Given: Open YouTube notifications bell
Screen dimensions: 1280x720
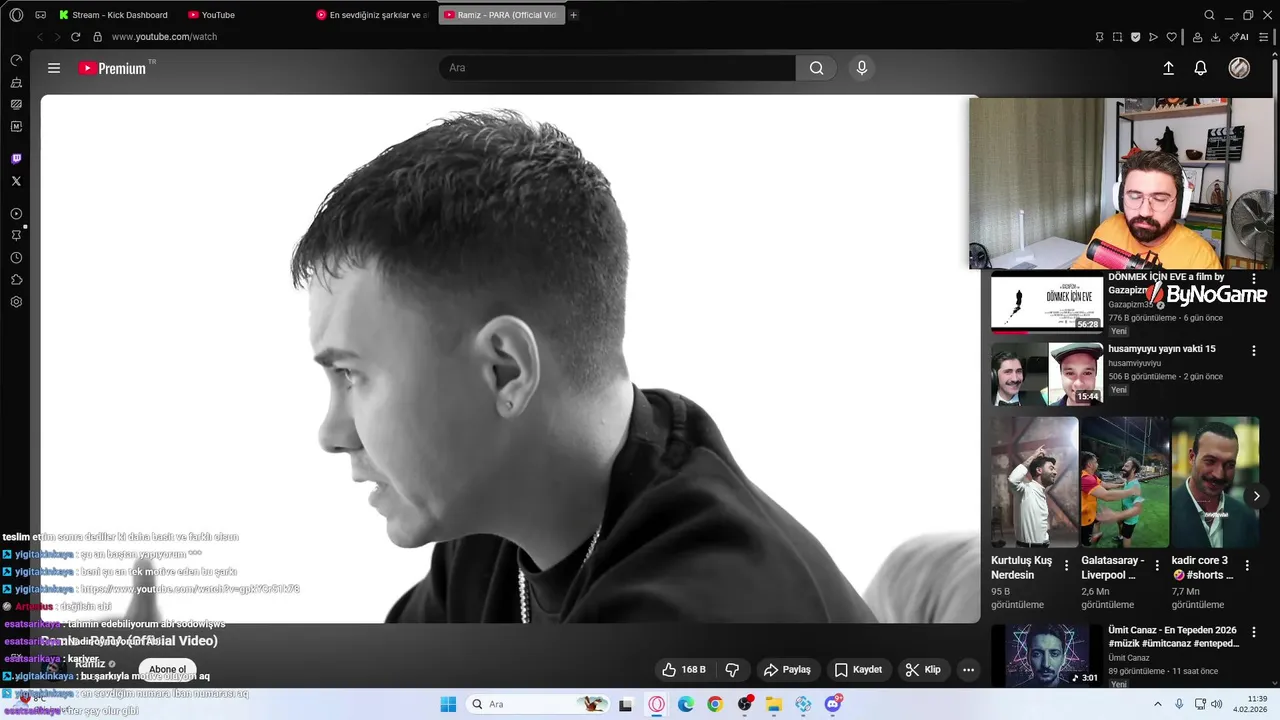Looking at the screenshot, I should coord(1201,68).
